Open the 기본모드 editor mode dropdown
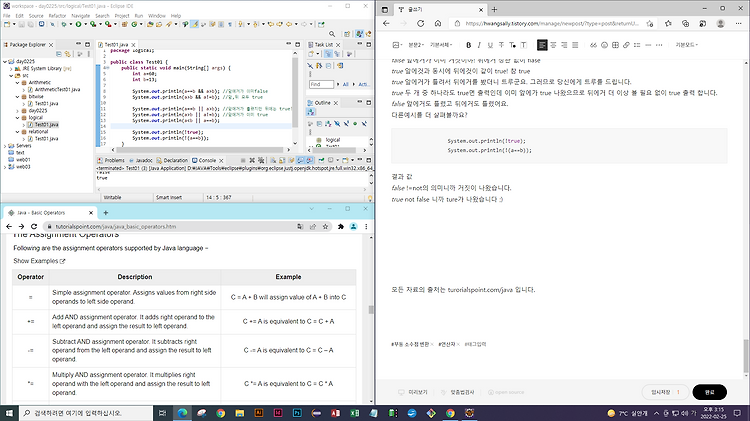750x421 pixels. point(687,45)
